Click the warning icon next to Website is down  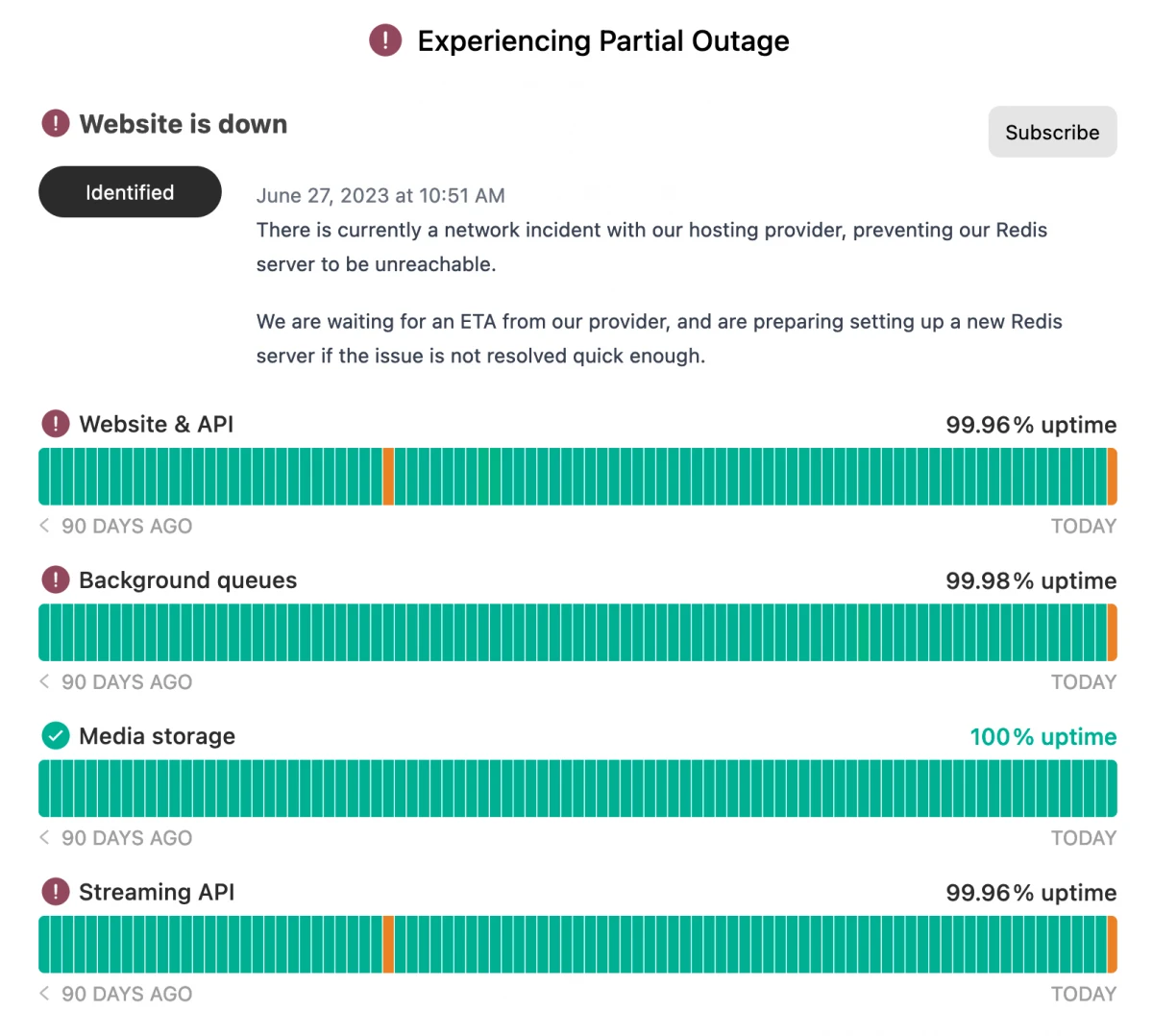56,123
